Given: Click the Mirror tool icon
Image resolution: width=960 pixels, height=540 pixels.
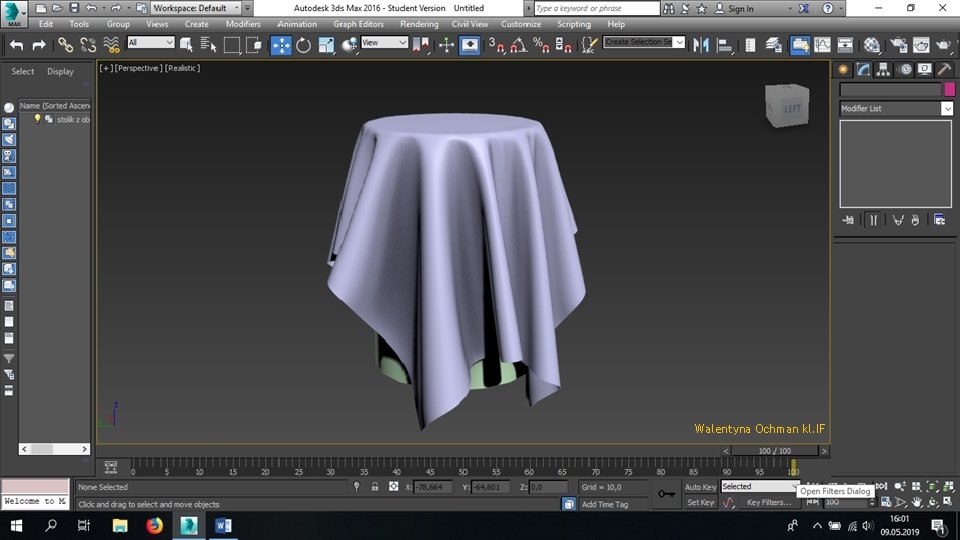Looking at the screenshot, I should coord(701,45).
